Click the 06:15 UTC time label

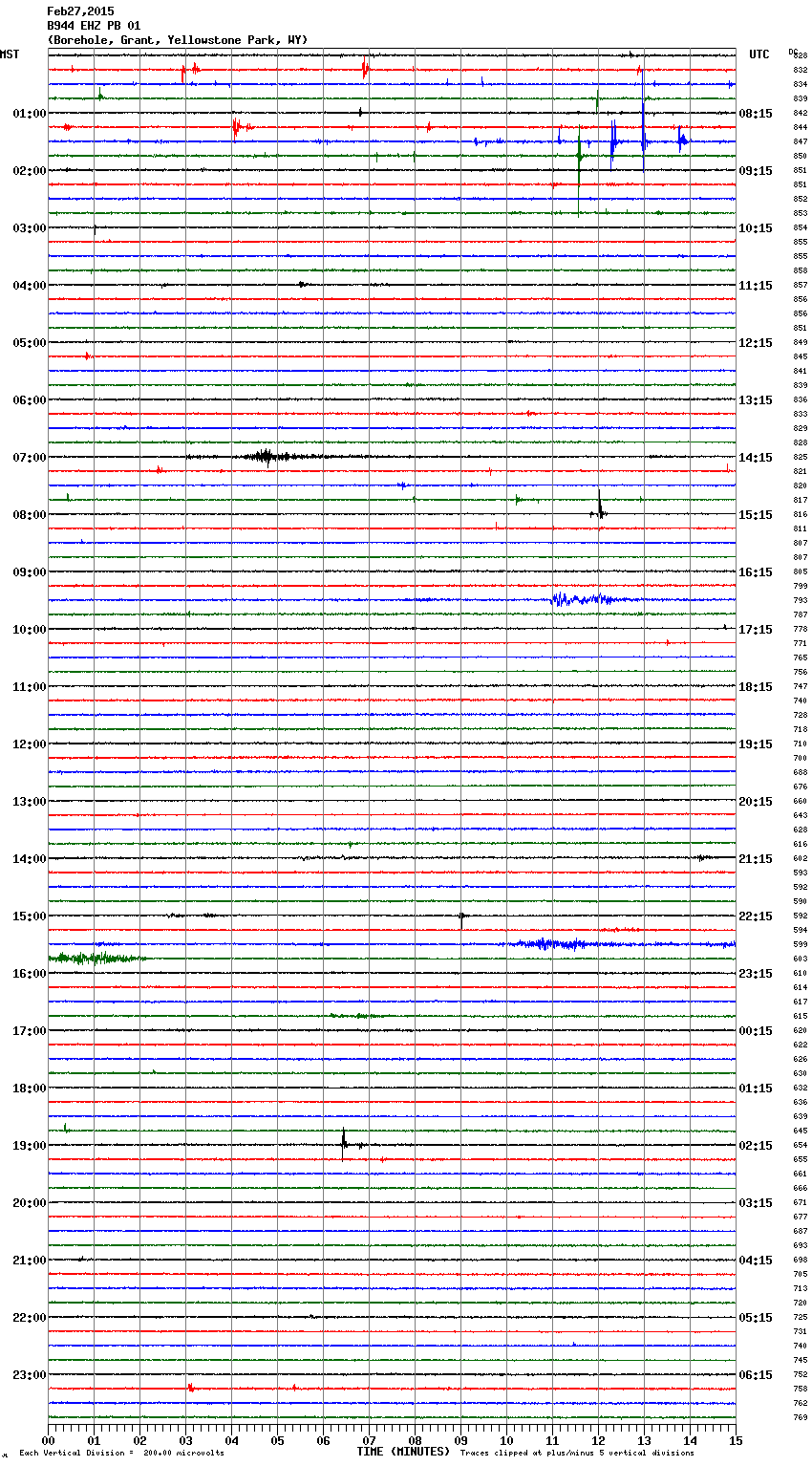click(x=756, y=1375)
